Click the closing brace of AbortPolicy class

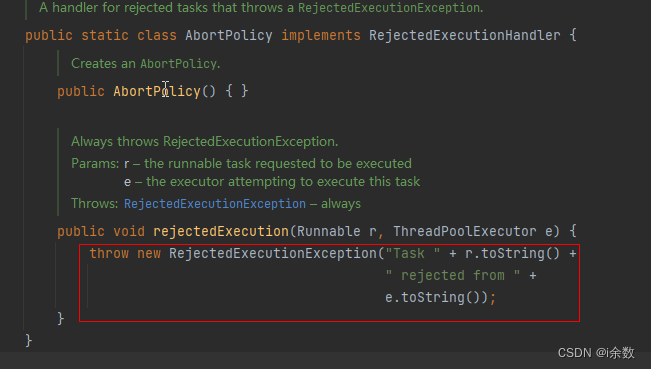coord(29,341)
